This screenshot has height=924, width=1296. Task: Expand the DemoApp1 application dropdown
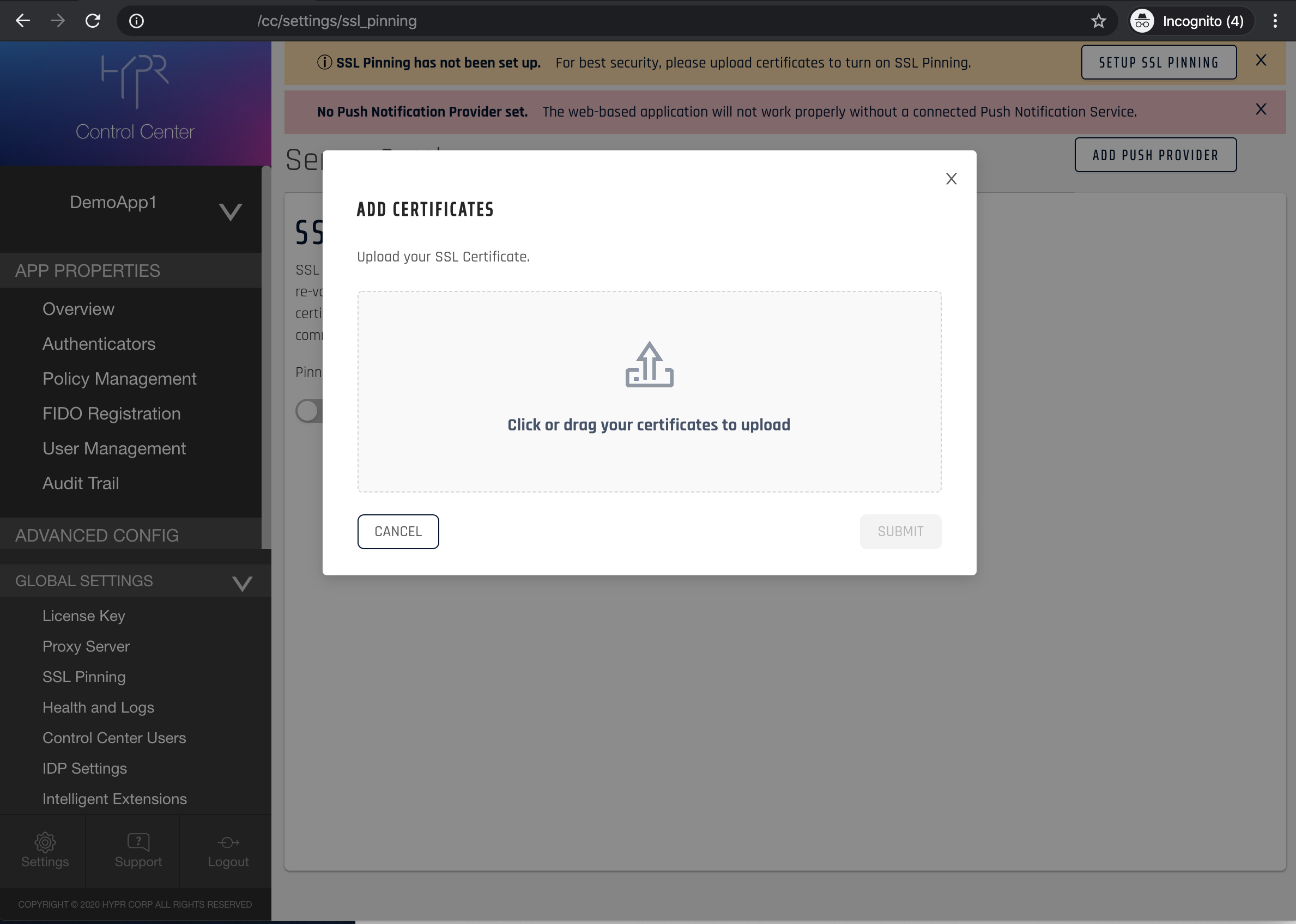pos(231,211)
